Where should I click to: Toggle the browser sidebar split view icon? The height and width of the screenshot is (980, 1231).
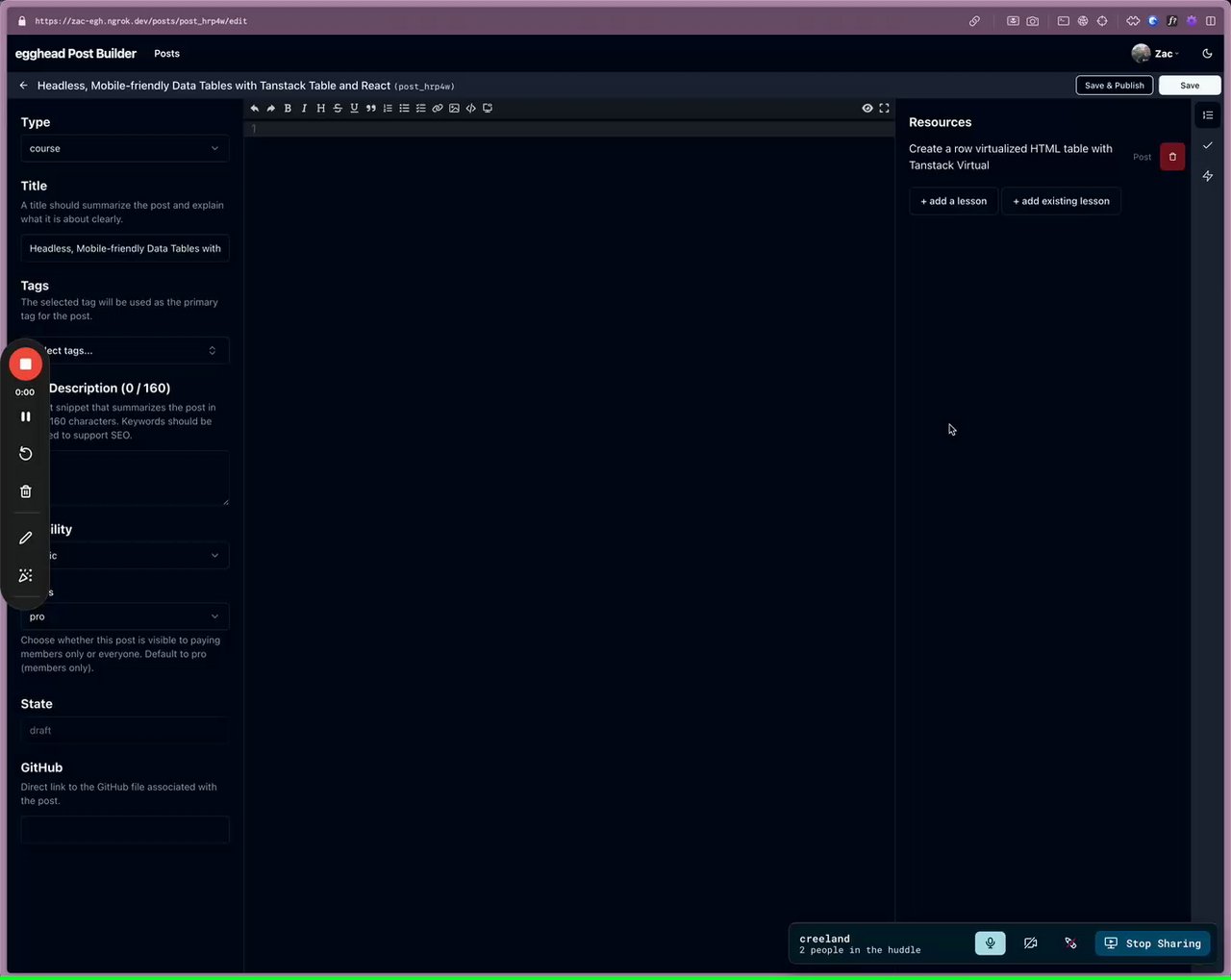coord(1211,21)
